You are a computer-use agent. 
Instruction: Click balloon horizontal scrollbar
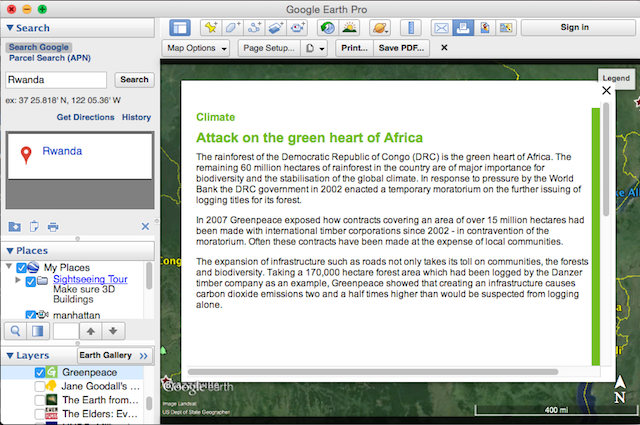[373, 372]
